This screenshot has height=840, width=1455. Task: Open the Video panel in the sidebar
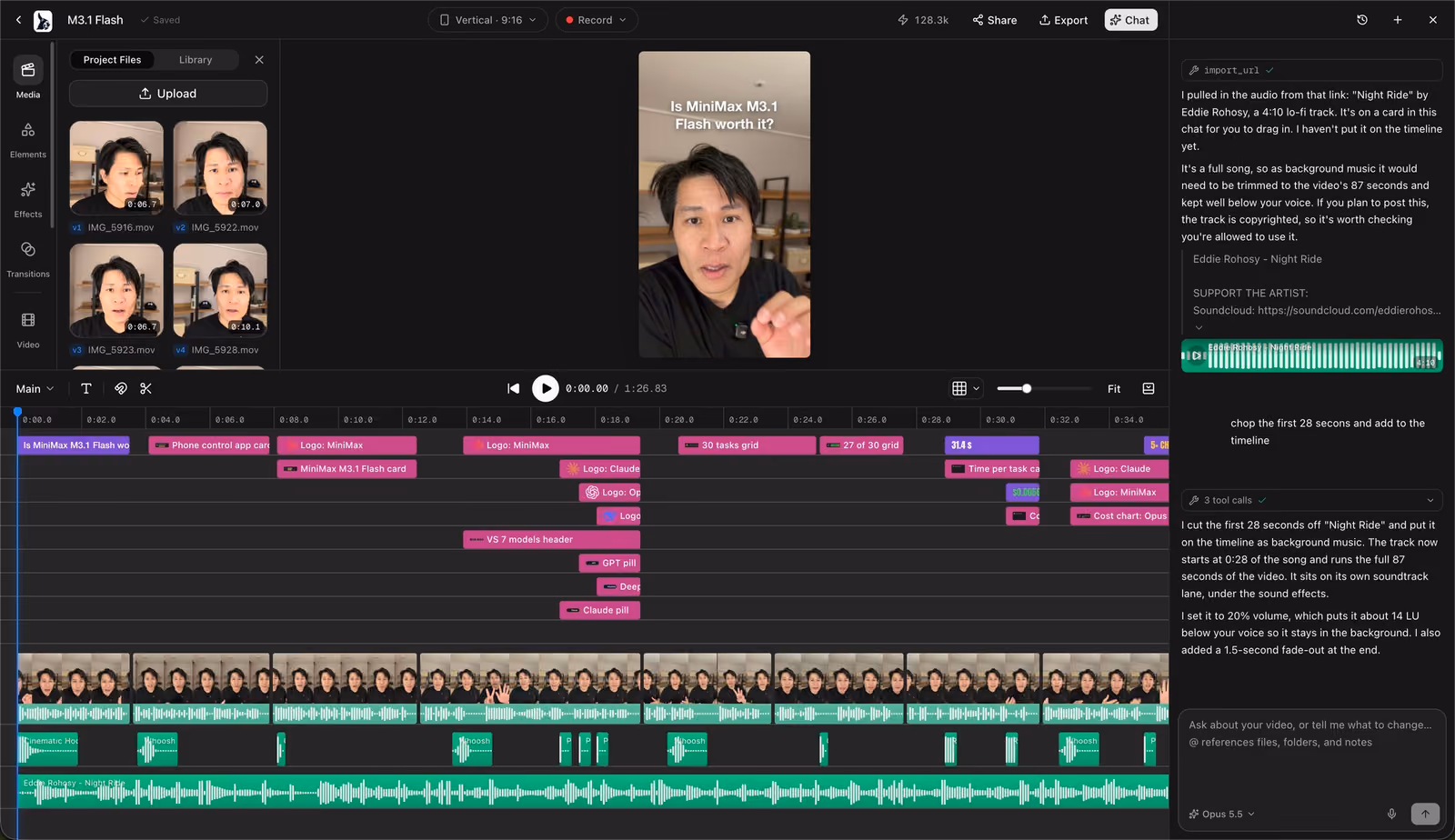click(28, 330)
